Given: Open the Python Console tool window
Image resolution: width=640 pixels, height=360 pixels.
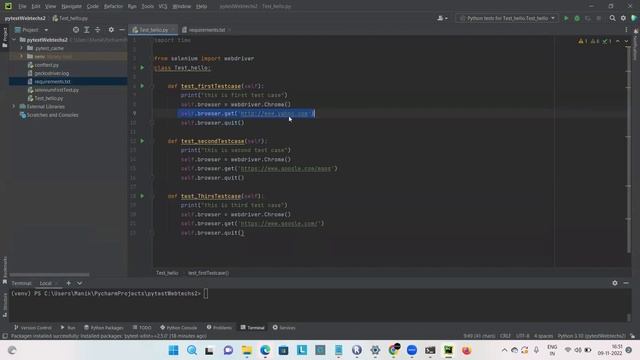Looking at the screenshot, I should tap(178, 327).
